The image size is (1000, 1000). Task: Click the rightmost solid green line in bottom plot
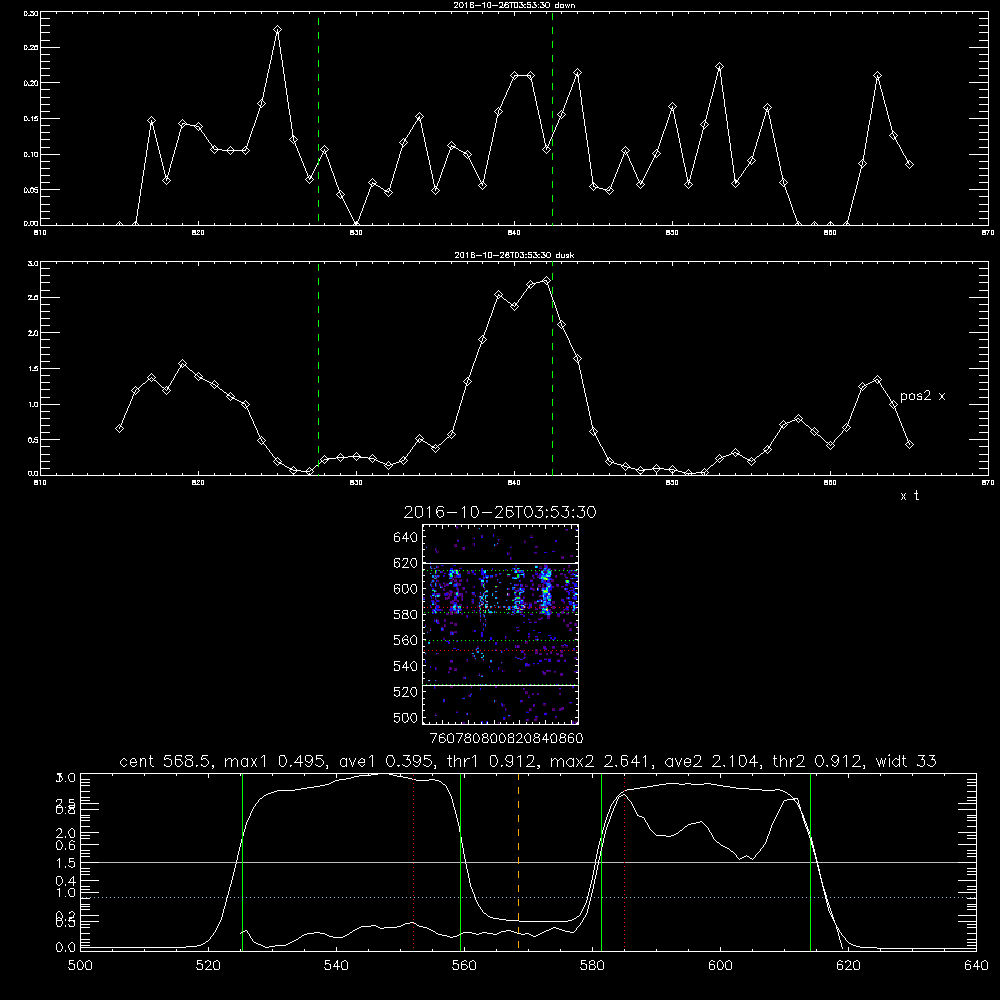810,861
